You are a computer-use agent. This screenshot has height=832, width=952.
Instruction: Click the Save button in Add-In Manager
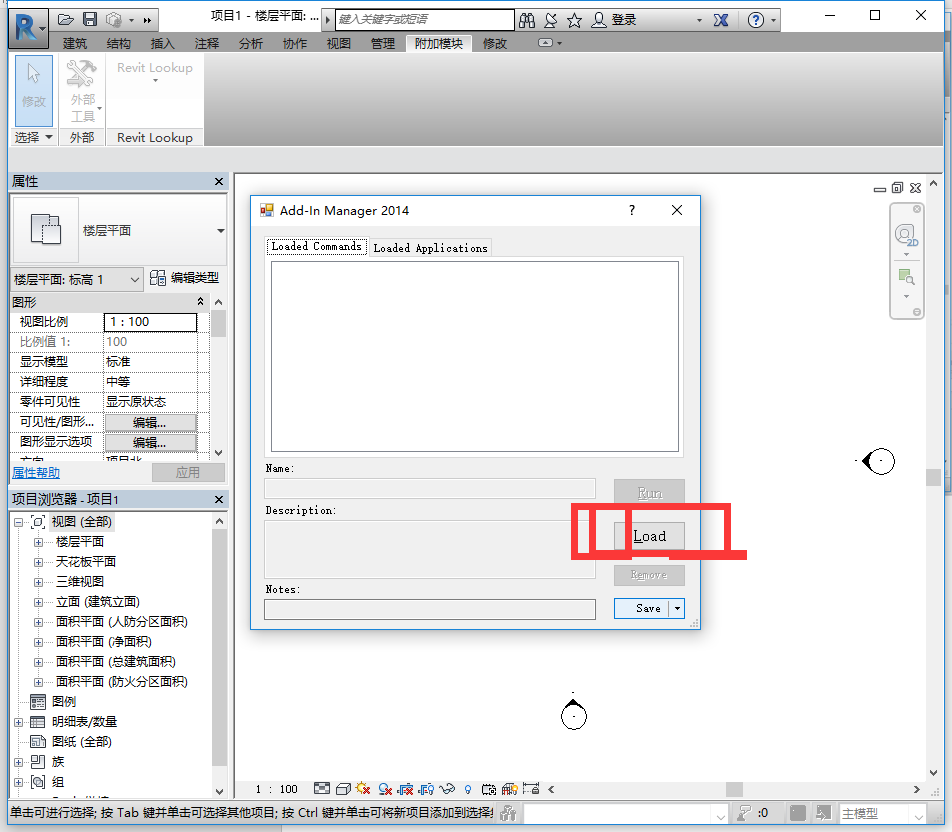coord(642,609)
